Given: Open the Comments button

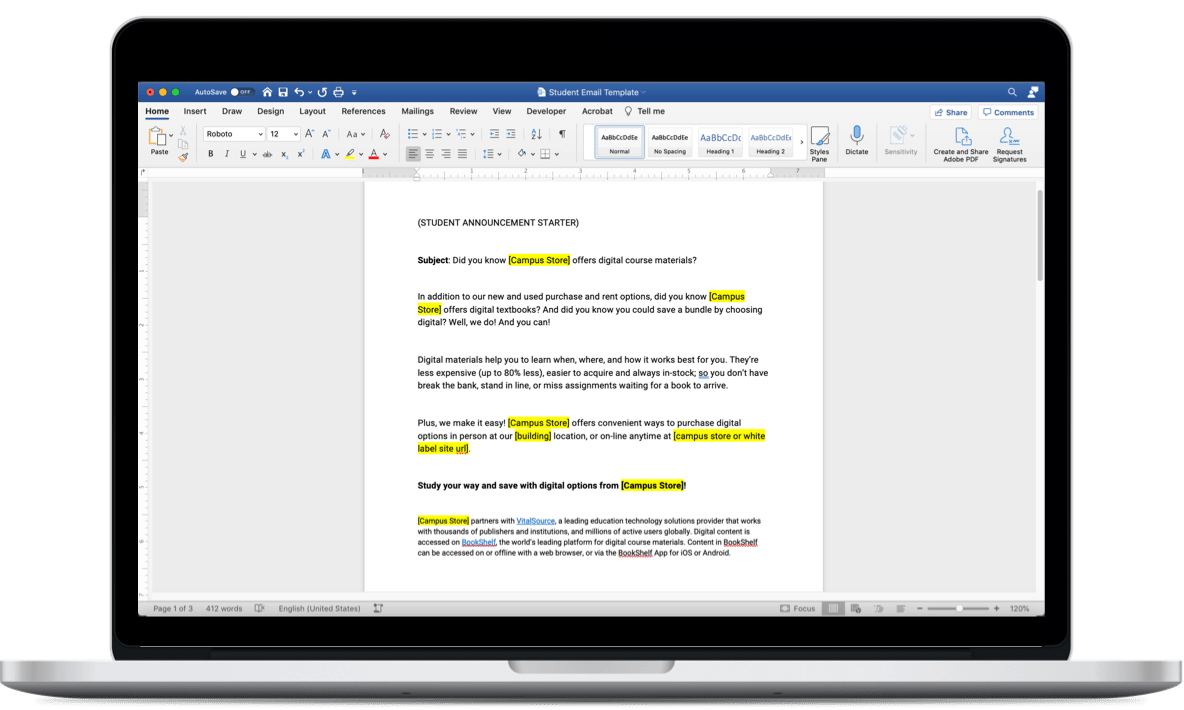Looking at the screenshot, I should click(x=1008, y=113).
